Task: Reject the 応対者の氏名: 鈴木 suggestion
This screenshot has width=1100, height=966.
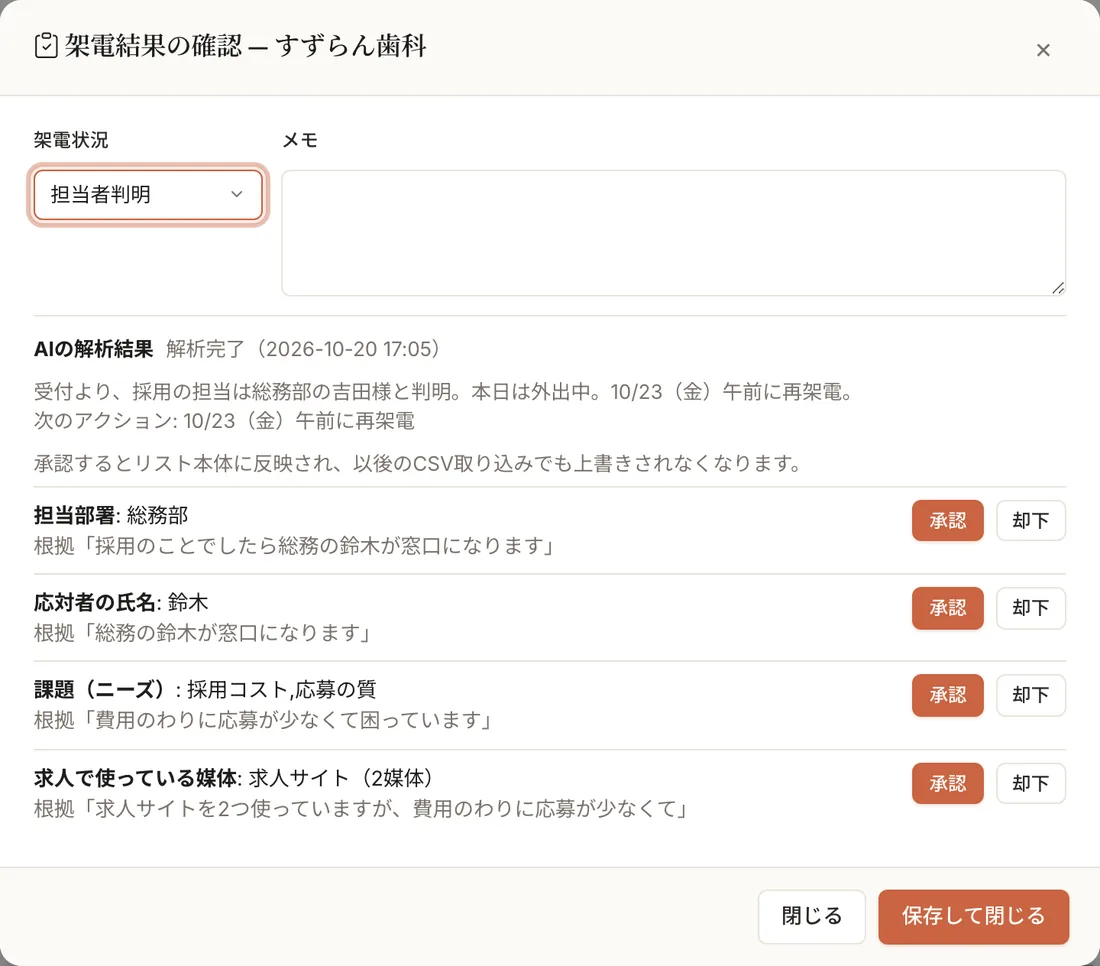Action: [x=1031, y=608]
